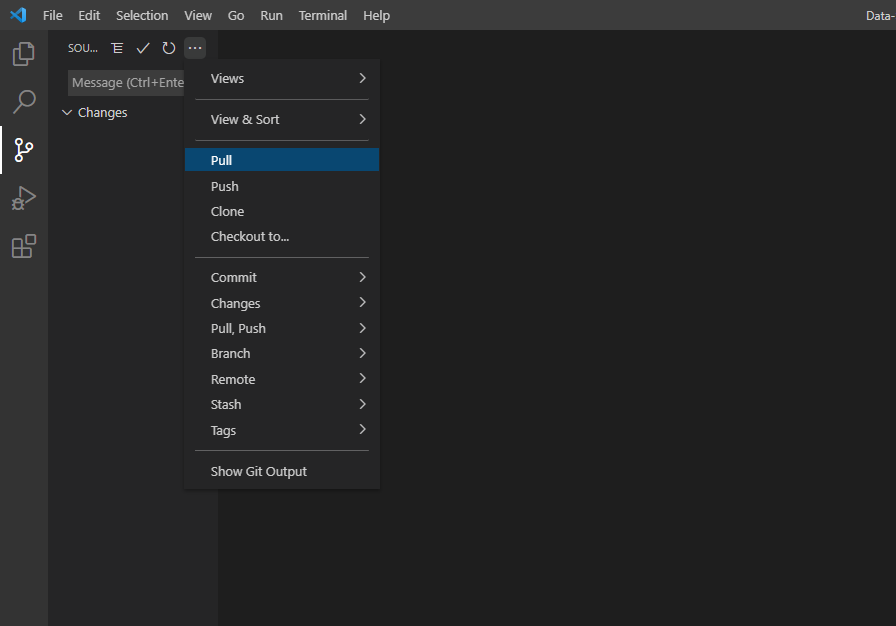Select Show Git Output
896x626 pixels.
tap(282, 471)
